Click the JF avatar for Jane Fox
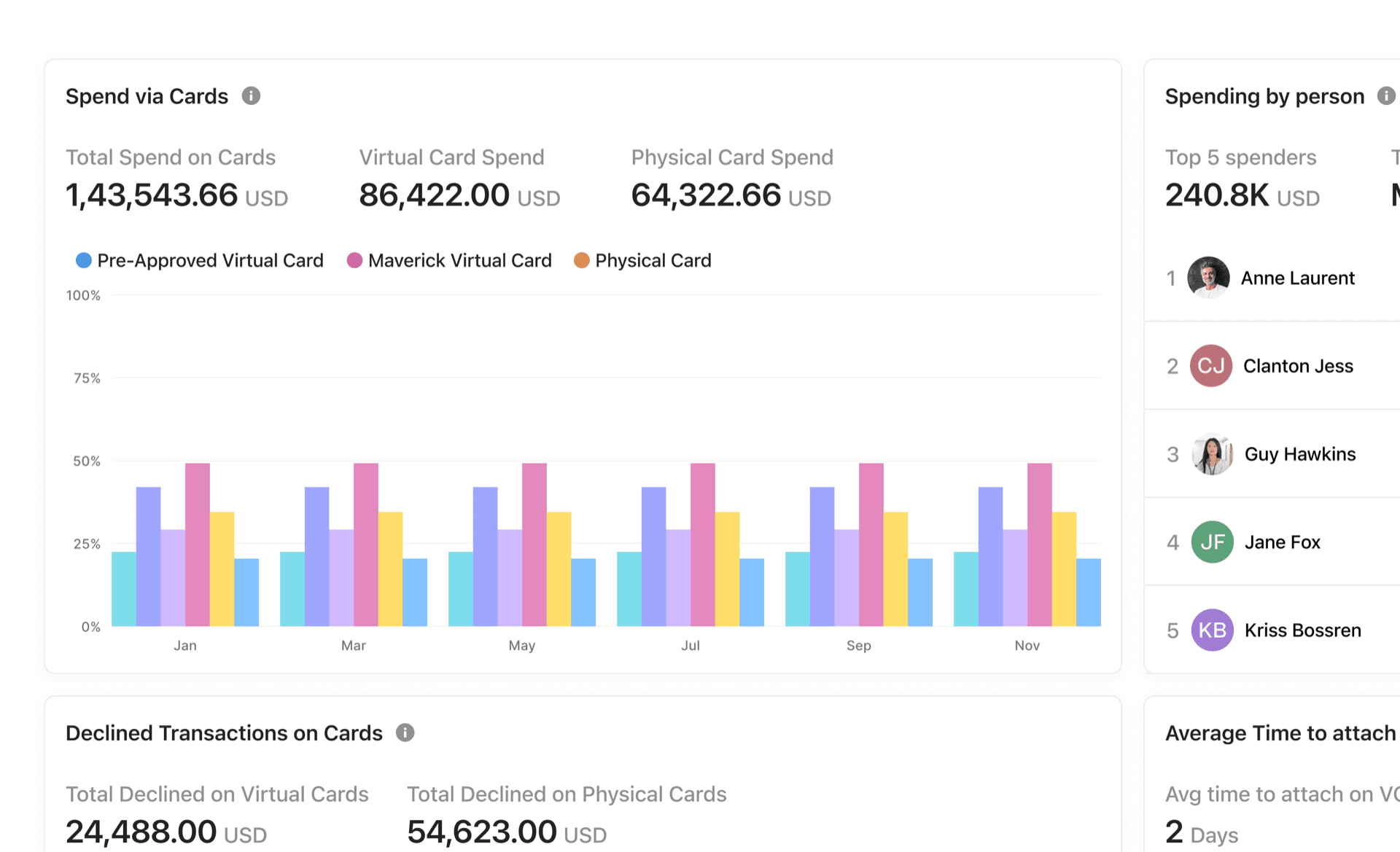Screen dimensions: 1400x852 pyautogui.click(x=1213, y=542)
